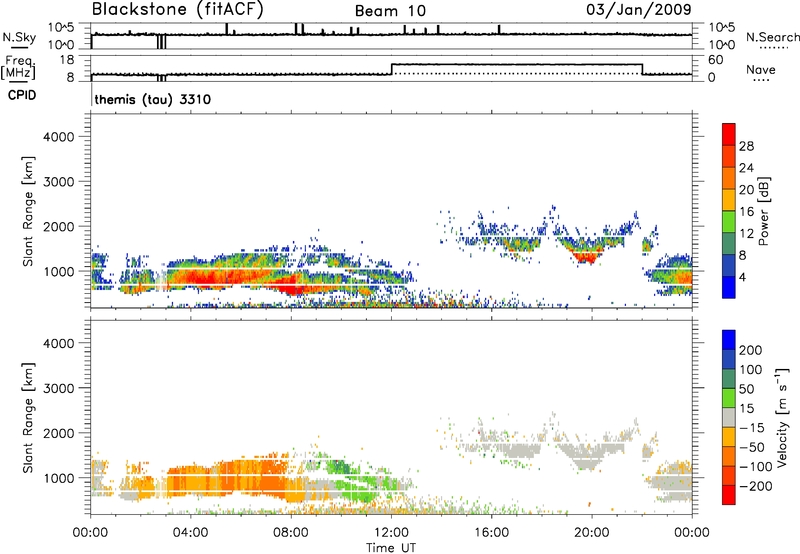This screenshot has width=800, height=554.
Task: Click the red top segment of Power colorbar
Action: point(729,134)
